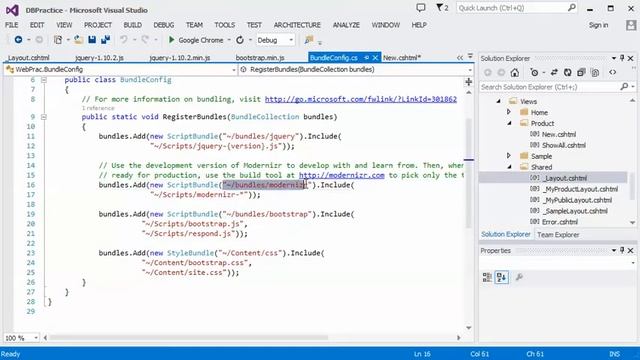Click the Undo arrow icon
The height and width of the screenshot is (360, 640).
[123, 40]
